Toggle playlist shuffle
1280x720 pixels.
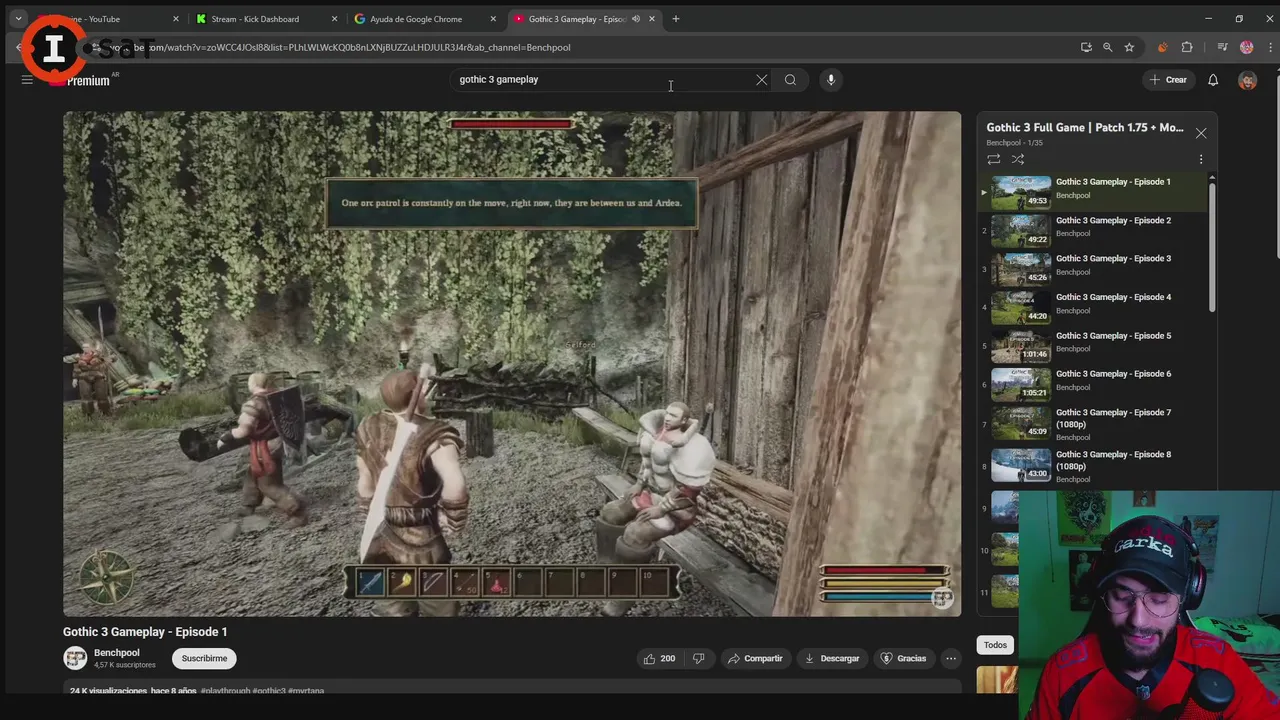coord(1018,159)
